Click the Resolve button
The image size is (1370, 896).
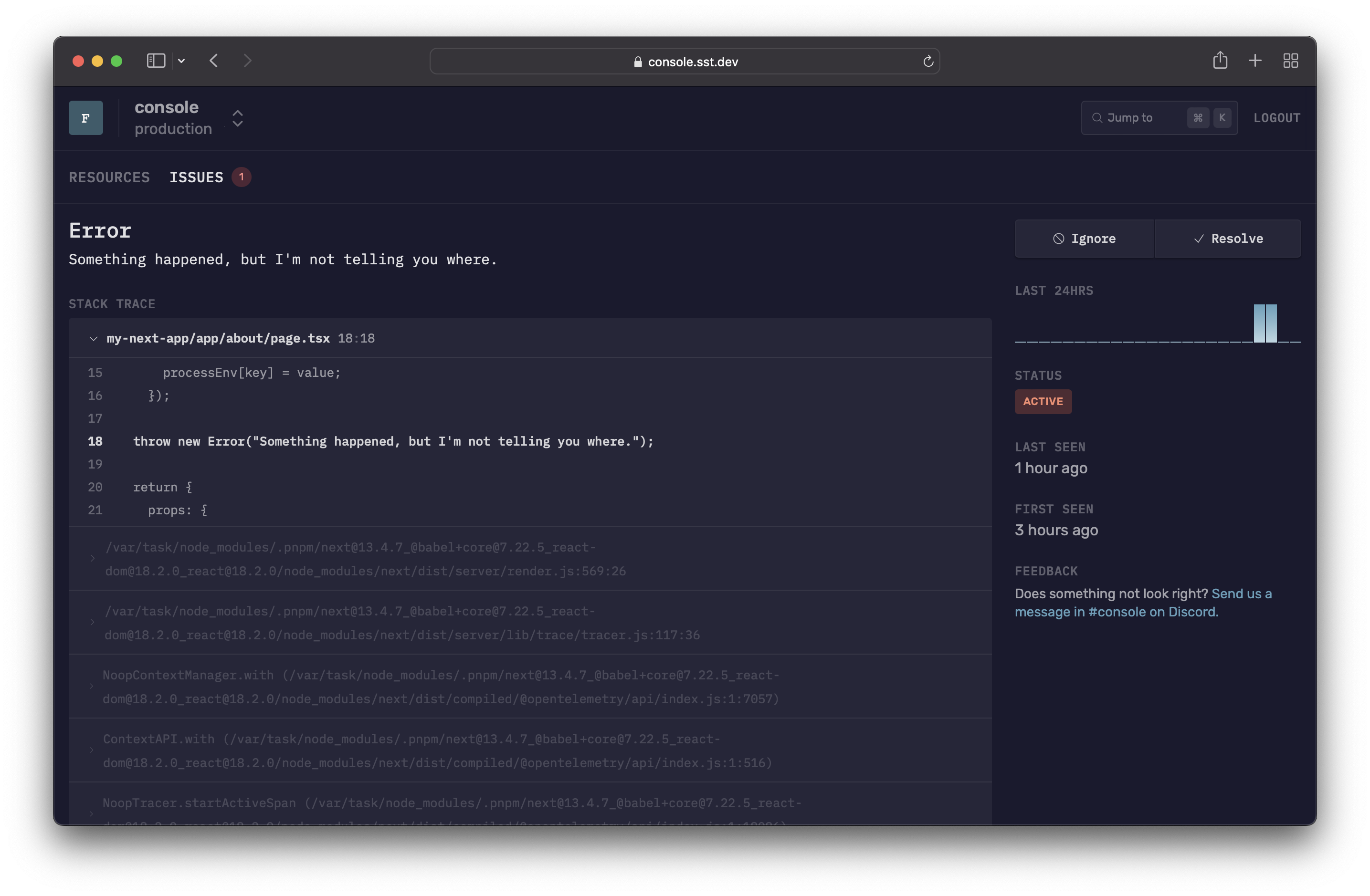1228,238
